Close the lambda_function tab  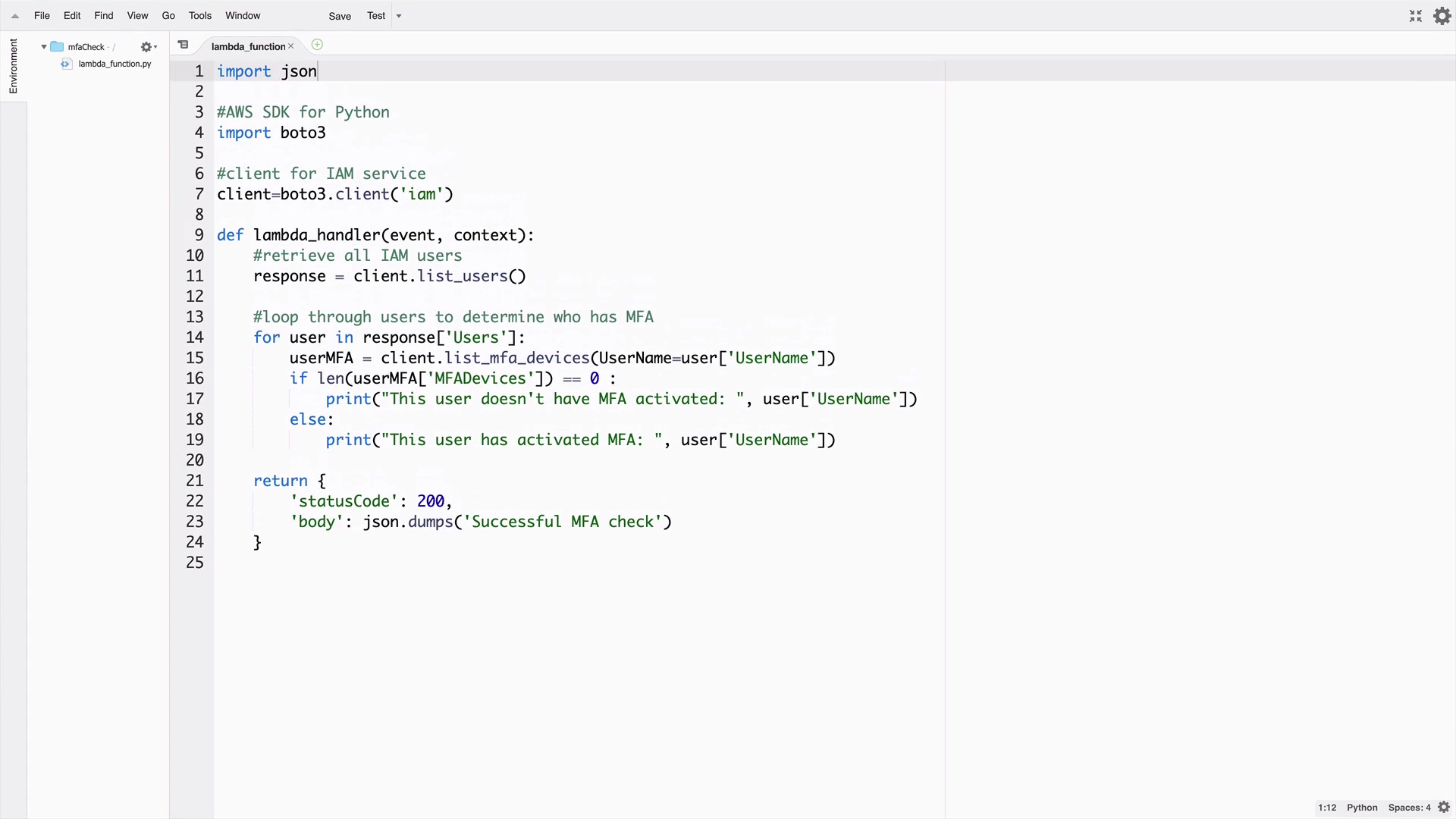pyautogui.click(x=290, y=46)
